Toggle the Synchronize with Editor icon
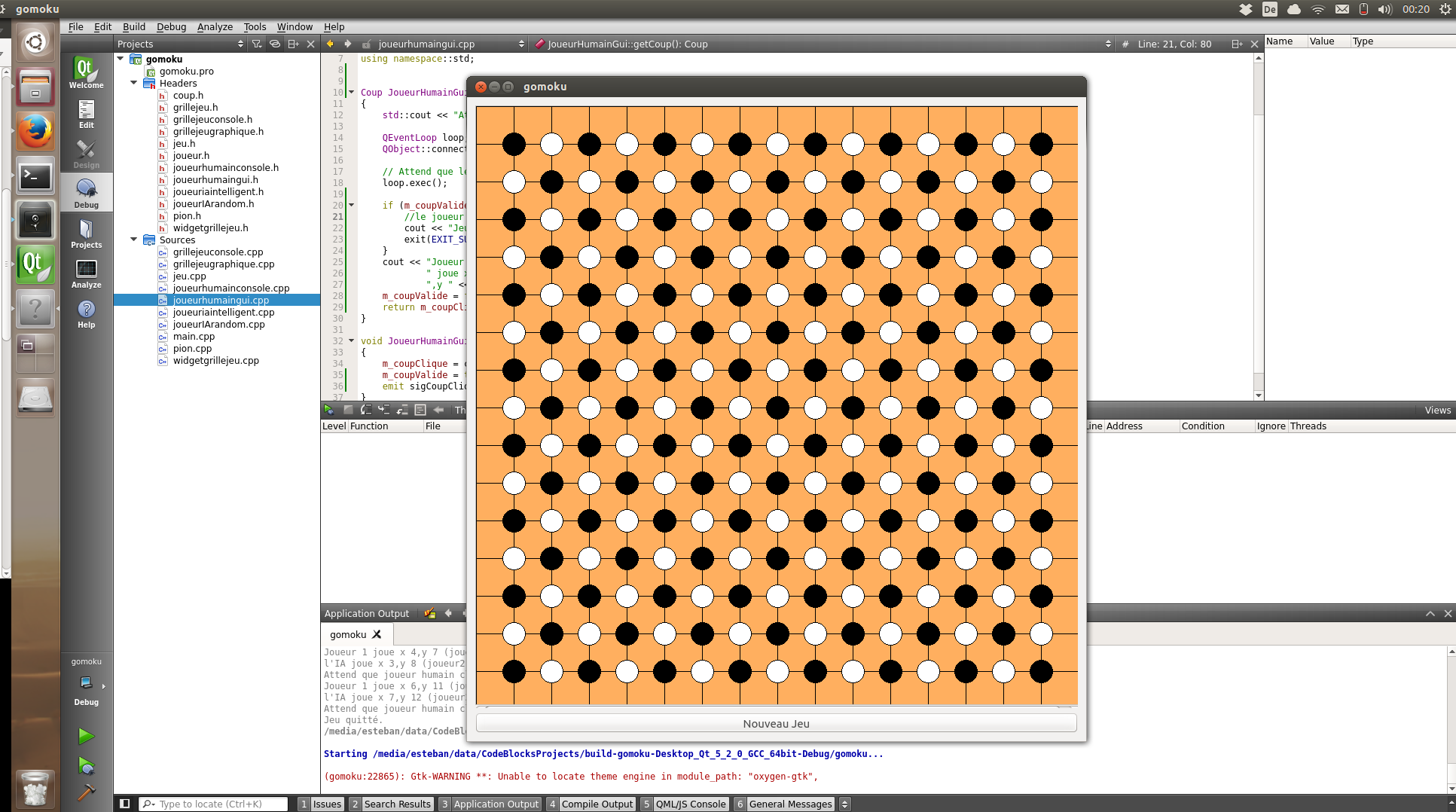Screen dimensions: 1456x812 coord(274,44)
